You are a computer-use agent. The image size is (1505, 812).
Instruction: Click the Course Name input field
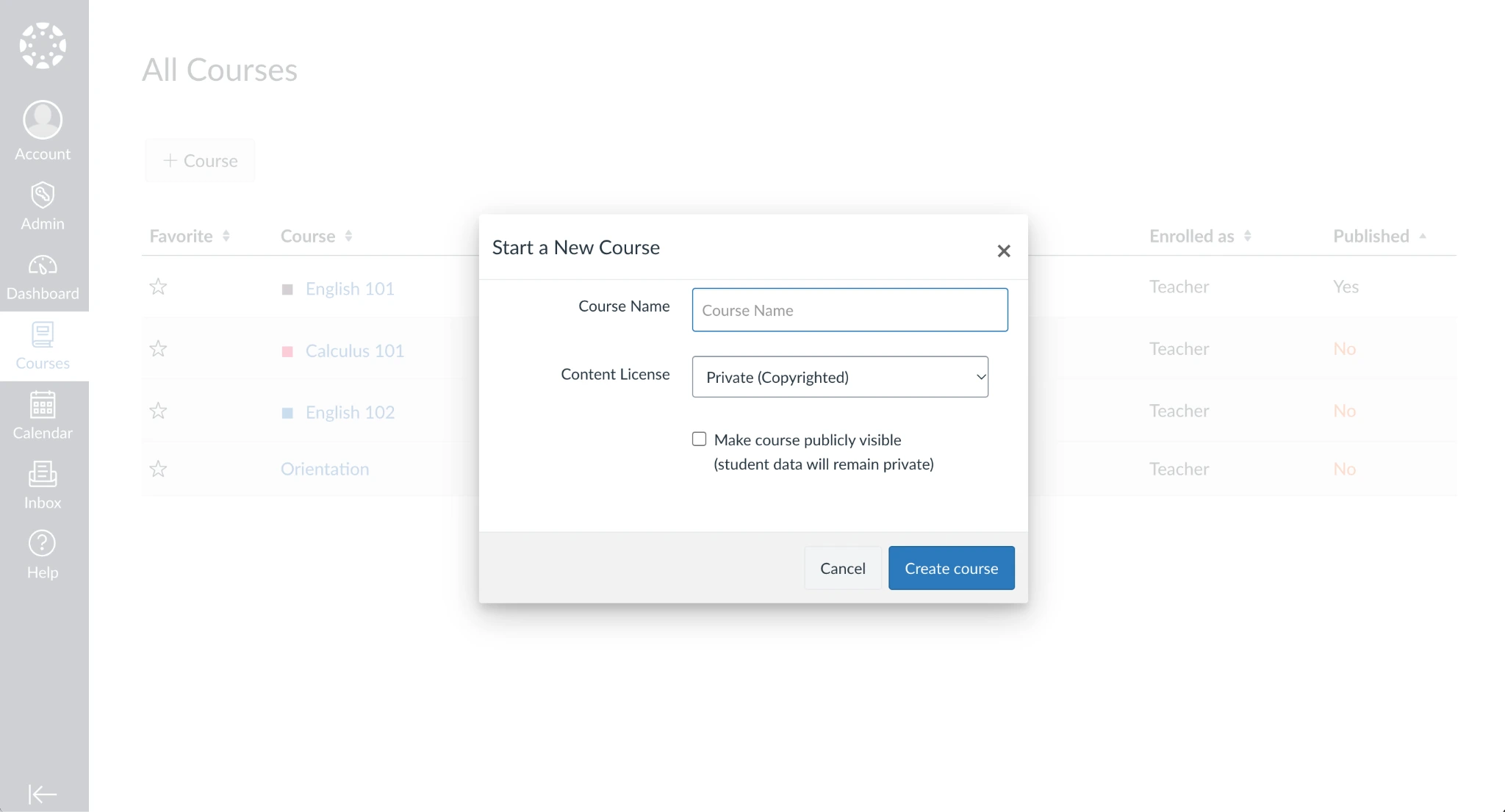850,310
